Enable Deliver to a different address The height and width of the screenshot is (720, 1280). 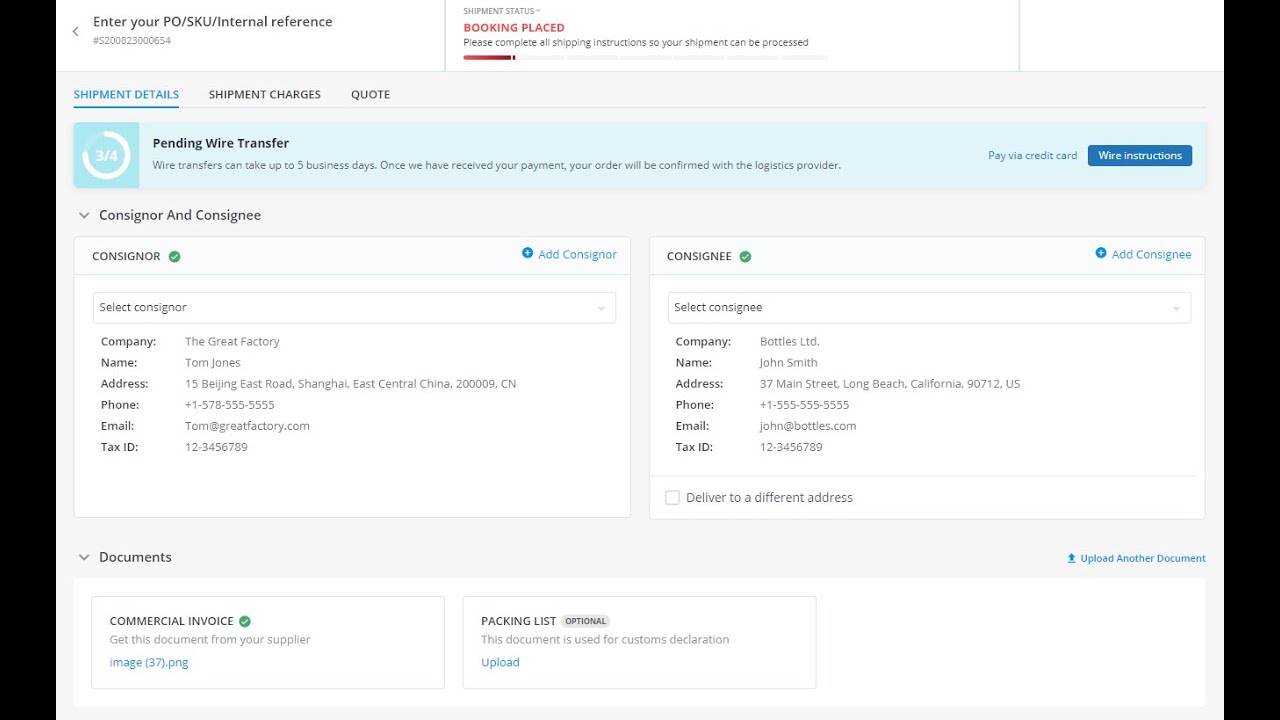pos(673,498)
